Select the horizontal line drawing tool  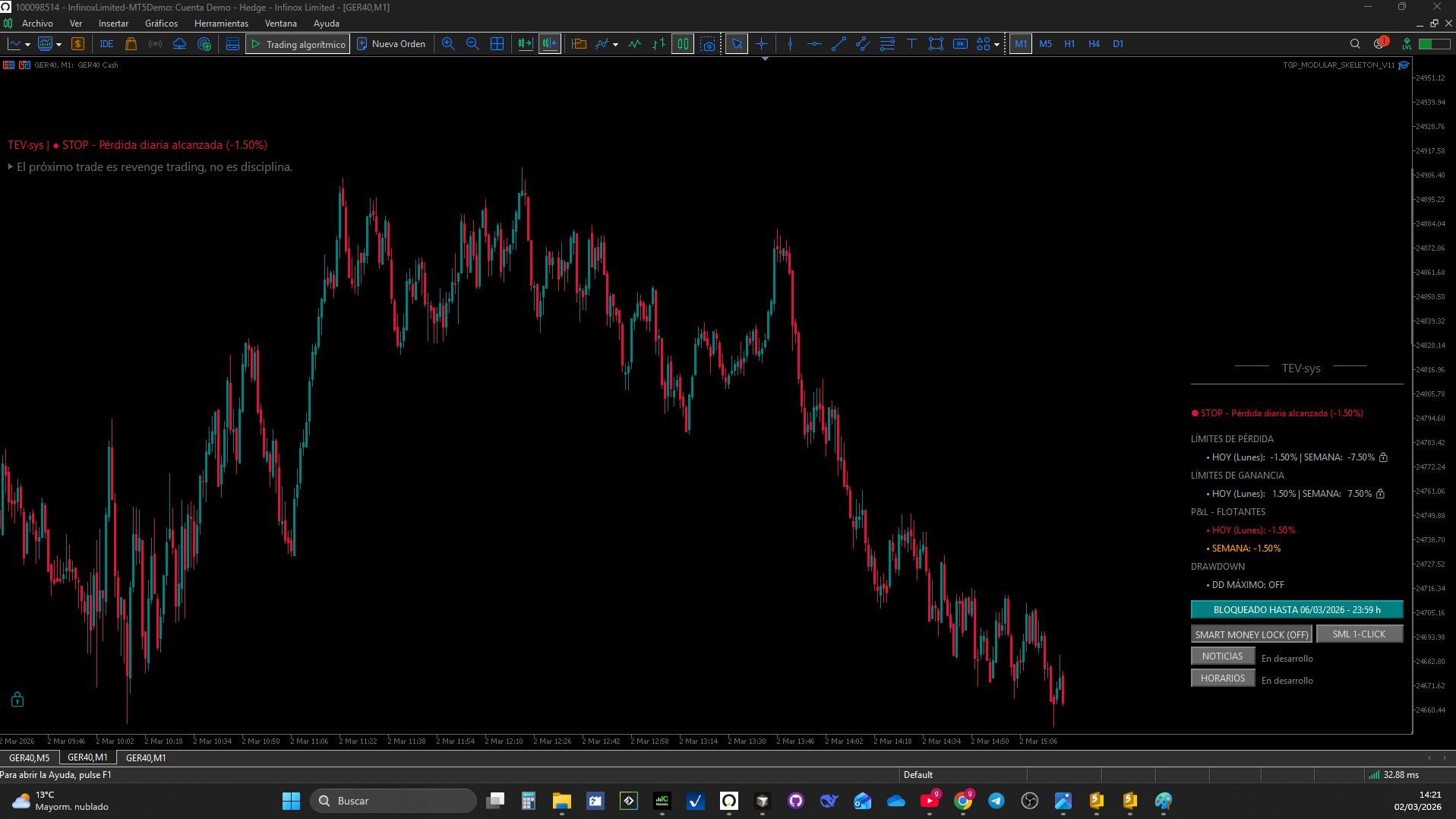point(814,44)
